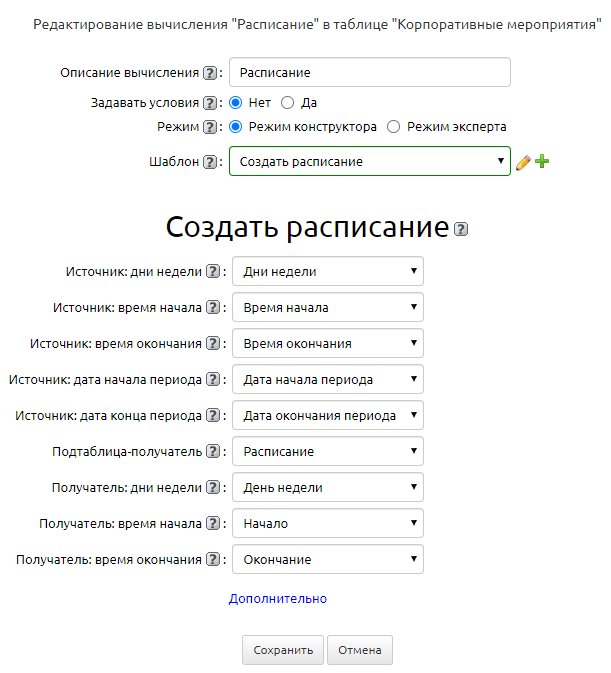
Task: Click the large Создать расписание heading
Action: click(308, 227)
